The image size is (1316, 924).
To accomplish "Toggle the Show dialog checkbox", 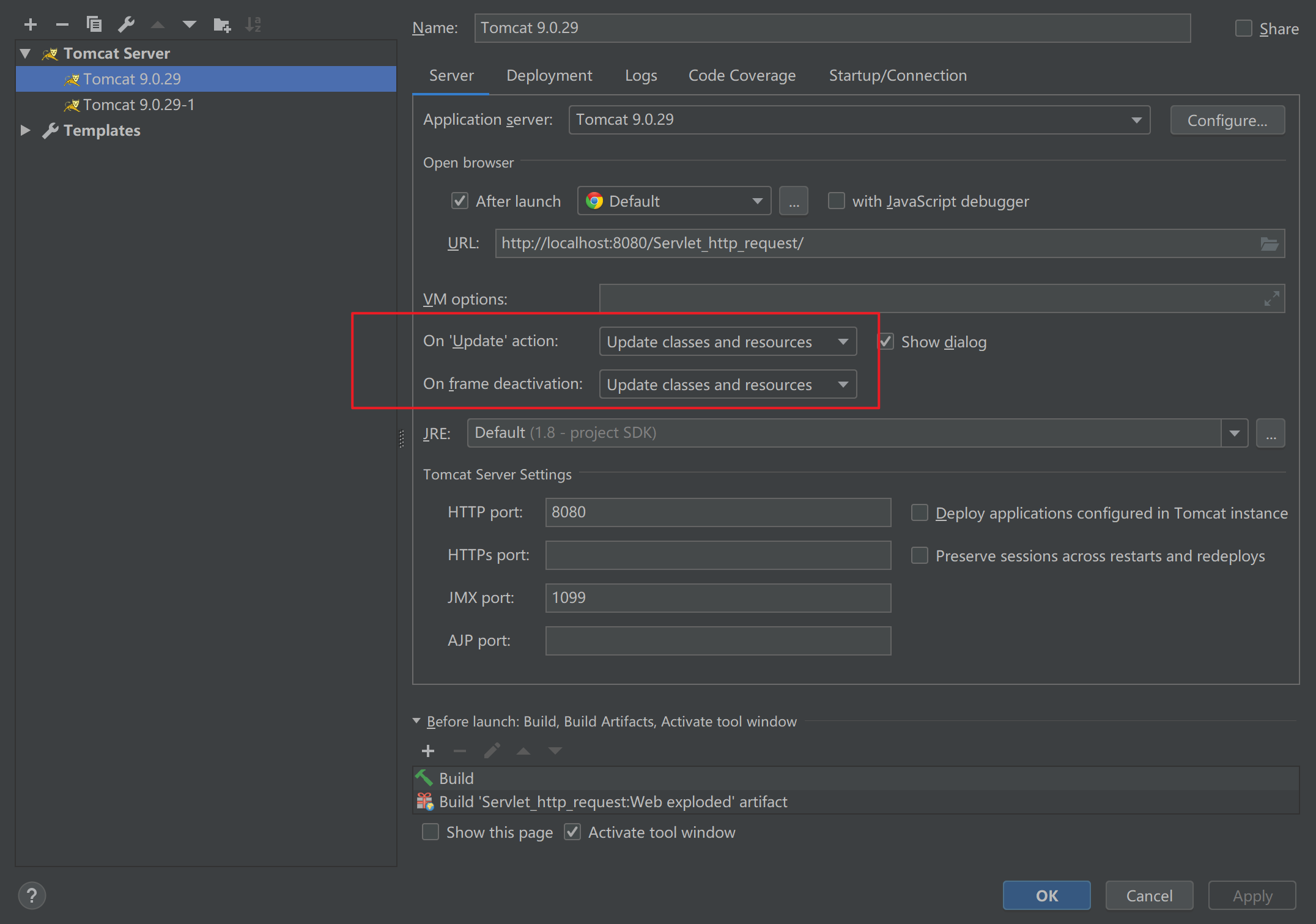I will tap(885, 341).
